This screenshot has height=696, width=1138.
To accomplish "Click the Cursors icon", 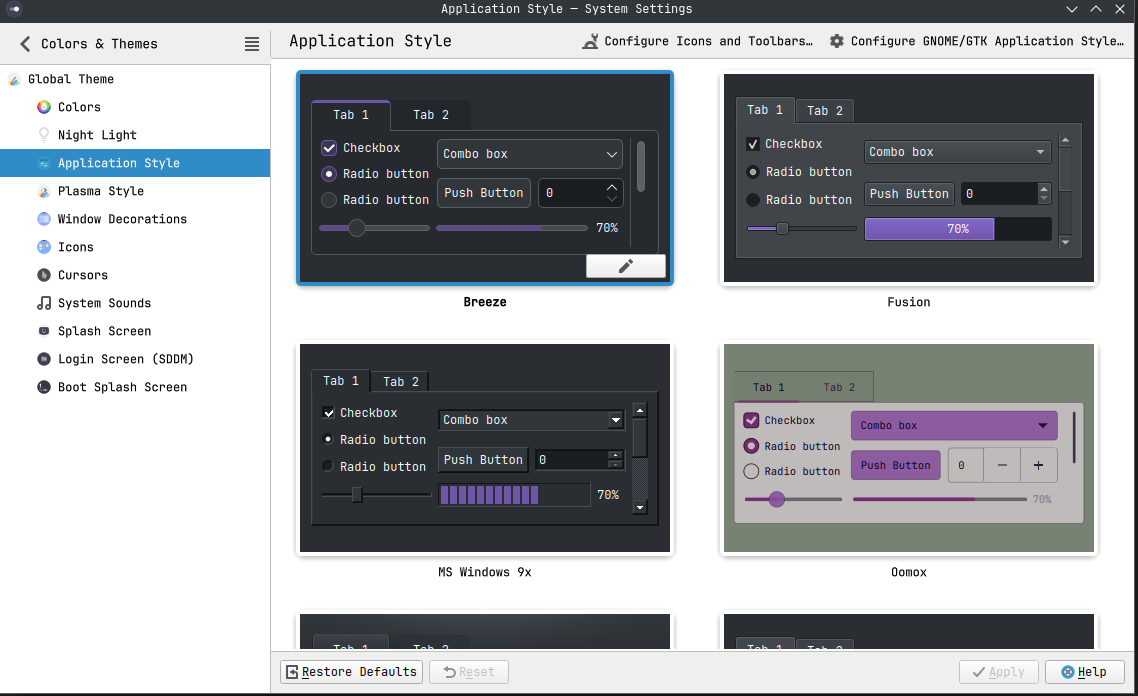I will click(44, 275).
